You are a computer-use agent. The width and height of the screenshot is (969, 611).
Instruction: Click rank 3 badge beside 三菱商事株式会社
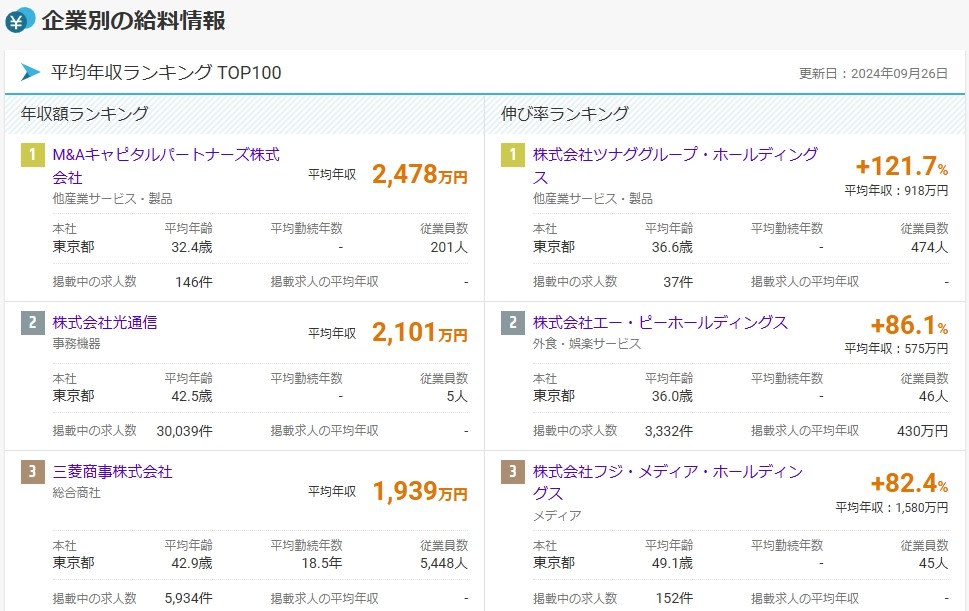(x=33, y=472)
